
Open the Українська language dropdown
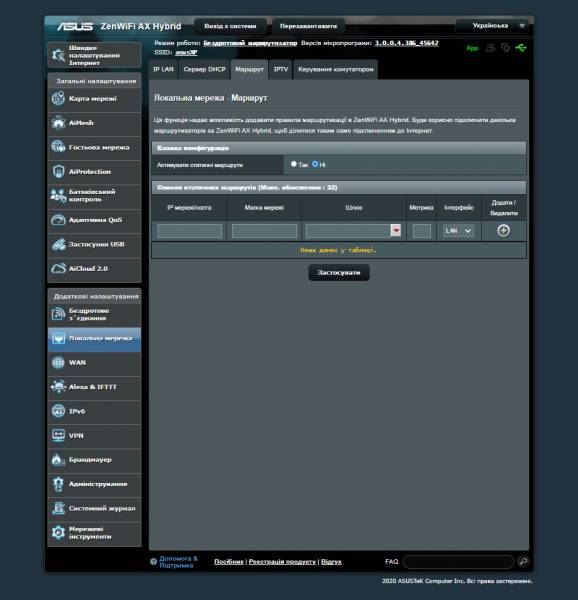tap(492, 26)
